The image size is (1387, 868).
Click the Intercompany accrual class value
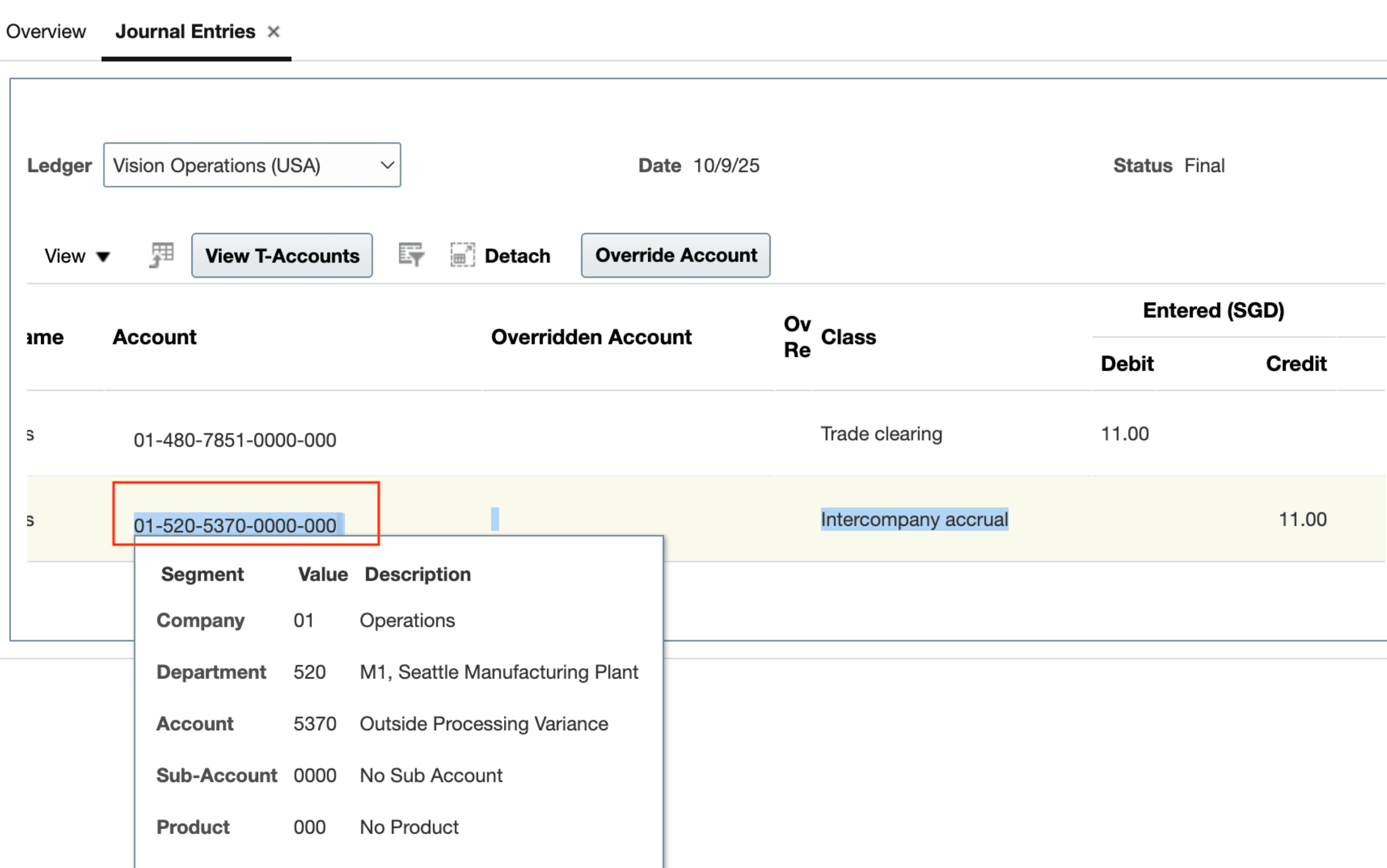914,519
